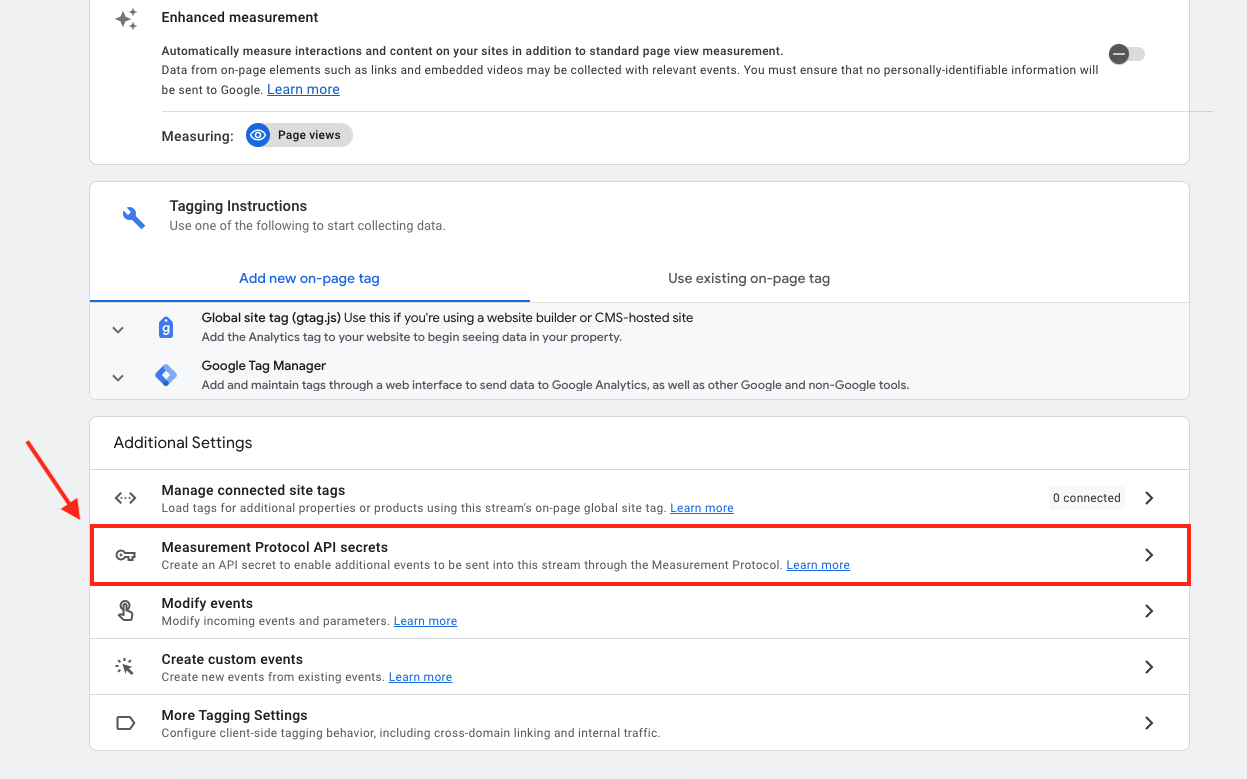Click the Global site tag icon
The width and height of the screenshot is (1247, 779).
click(x=166, y=327)
